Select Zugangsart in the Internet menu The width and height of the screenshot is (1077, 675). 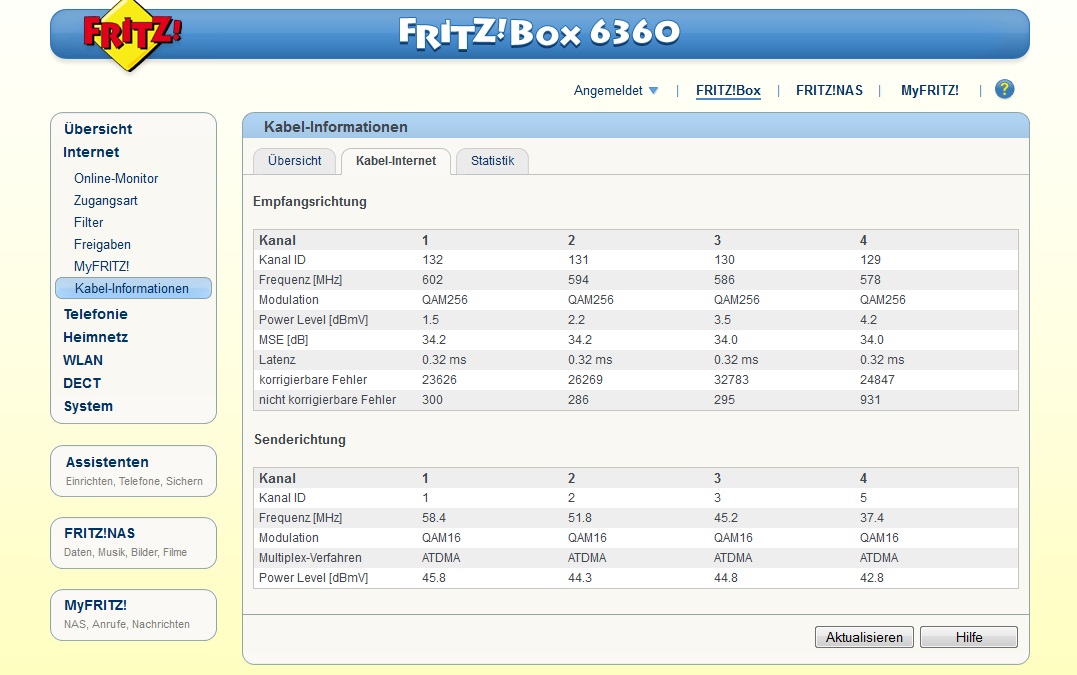pos(106,201)
